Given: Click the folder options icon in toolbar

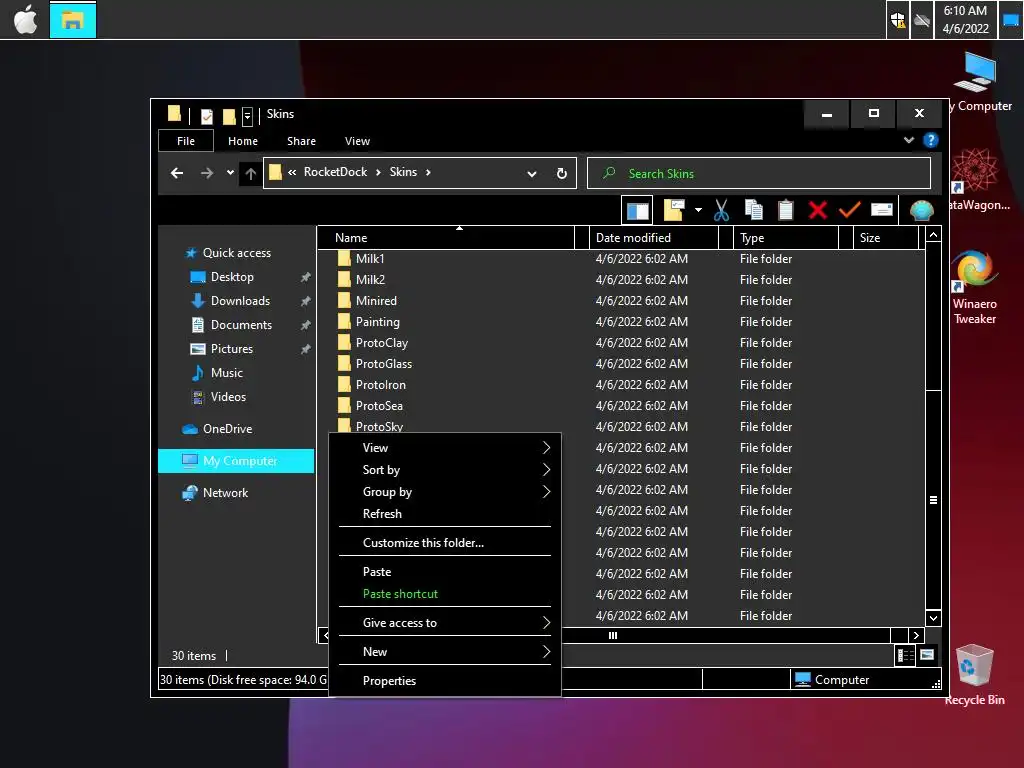Looking at the screenshot, I should pyautogui.click(x=673, y=210).
